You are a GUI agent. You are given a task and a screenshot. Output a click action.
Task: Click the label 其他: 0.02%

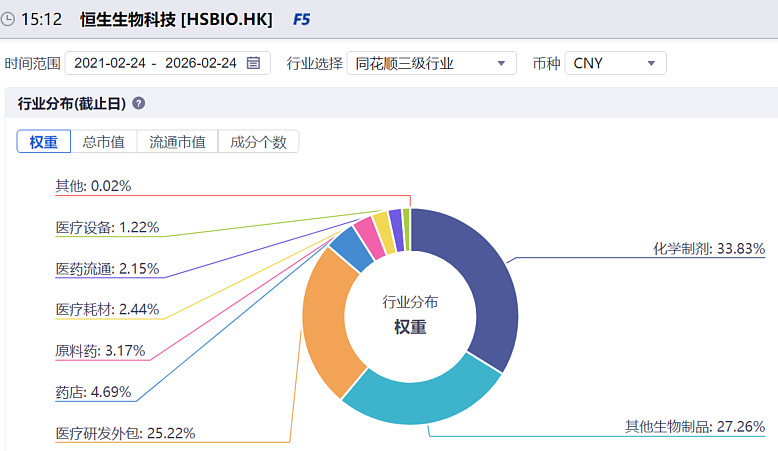93,186
